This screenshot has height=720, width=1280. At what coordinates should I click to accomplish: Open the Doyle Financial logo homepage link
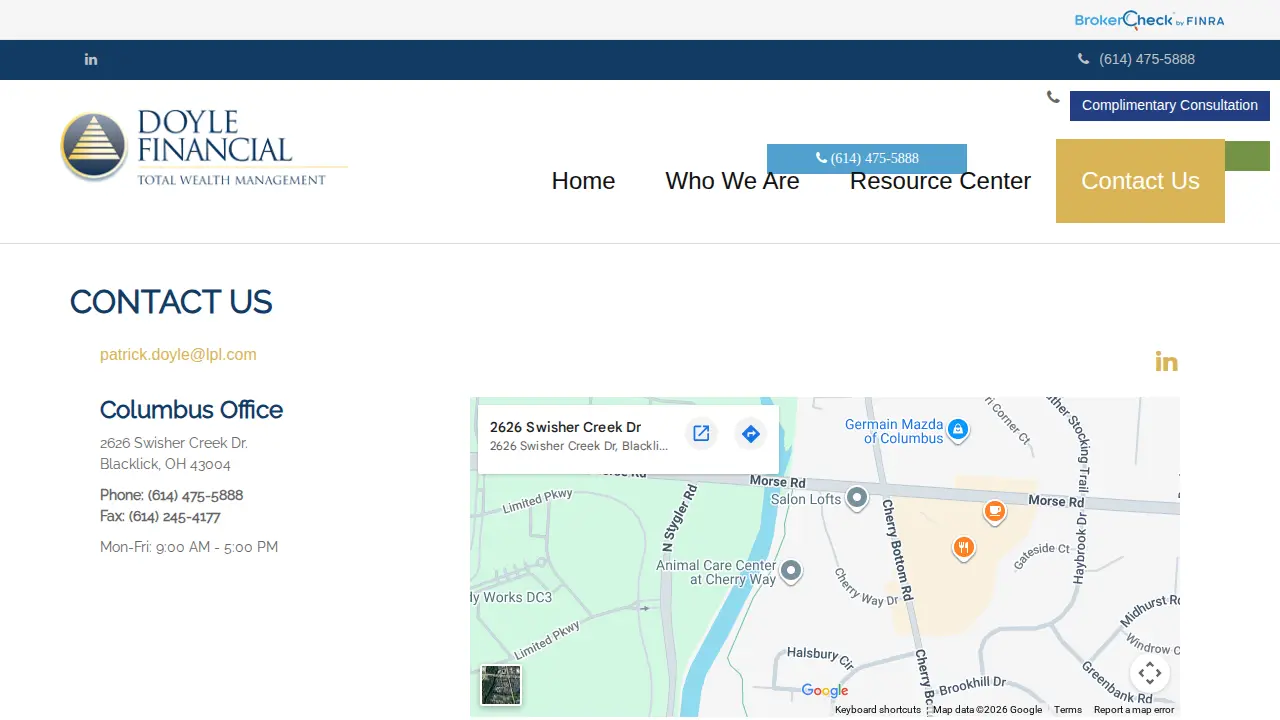[x=204, y=147]
